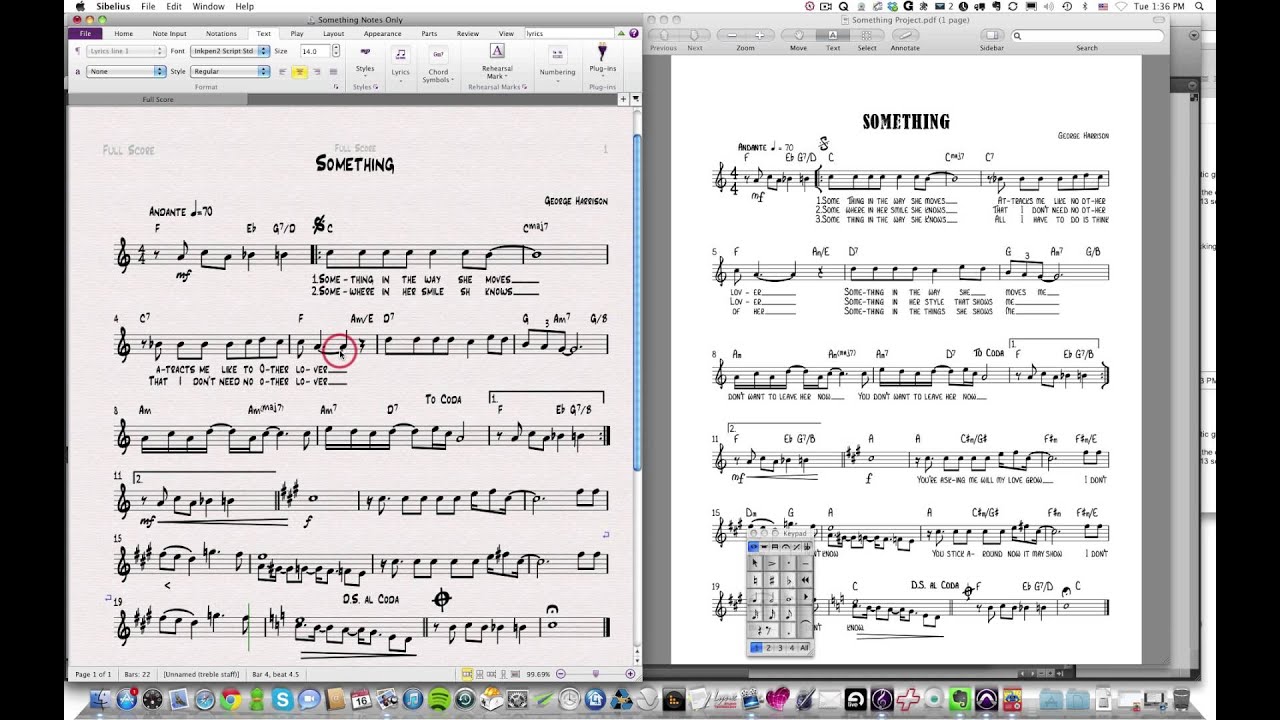Image resolution: width=1280 pixels, height=720 pixels.
Task: Choose quarter note on Keypad
Action: [755, 598]
